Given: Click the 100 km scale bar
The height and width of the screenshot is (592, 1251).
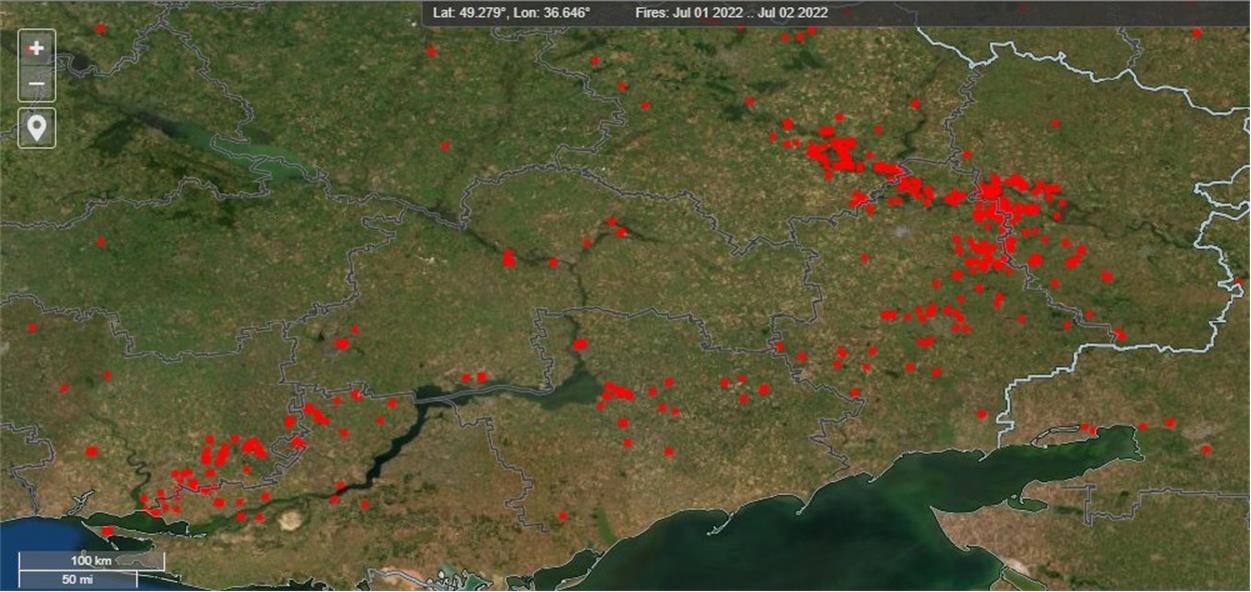Looking at the screenshot, I should [x=92, y=561].
